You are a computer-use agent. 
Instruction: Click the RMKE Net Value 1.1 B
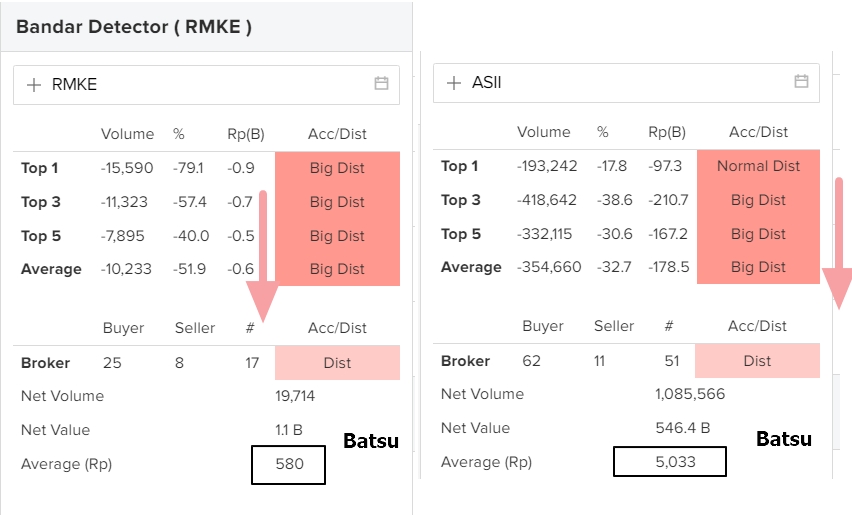(288, 430)
